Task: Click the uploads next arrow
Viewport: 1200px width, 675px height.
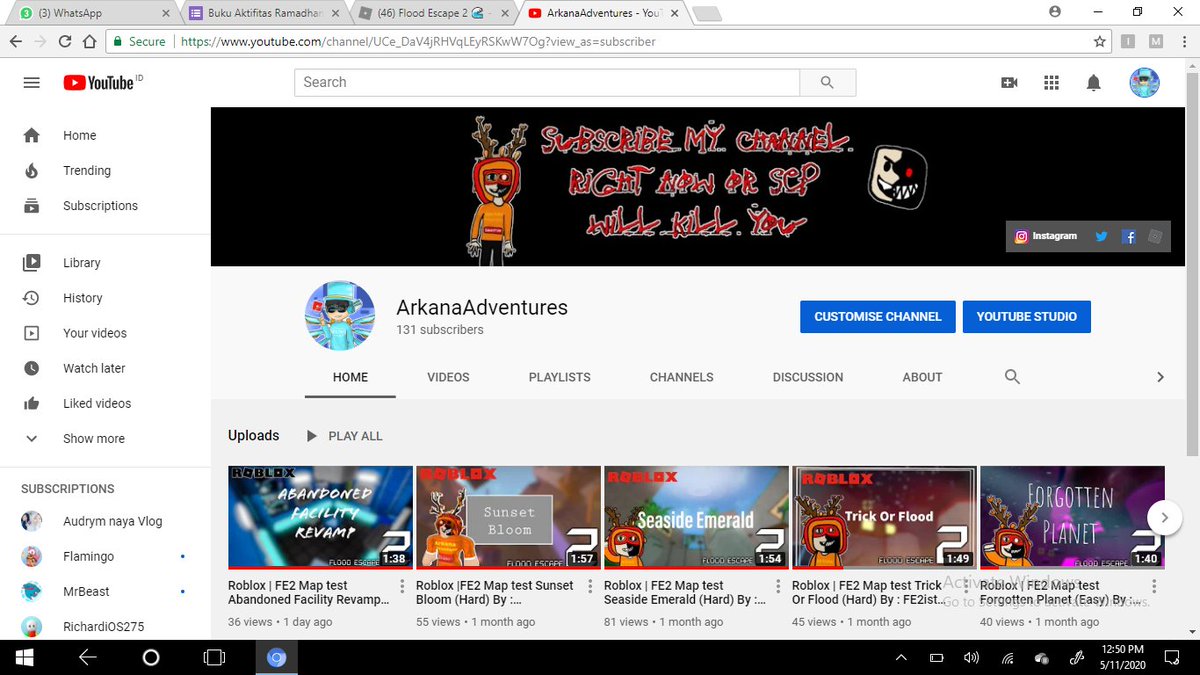Action: [x=1163, y=517]
